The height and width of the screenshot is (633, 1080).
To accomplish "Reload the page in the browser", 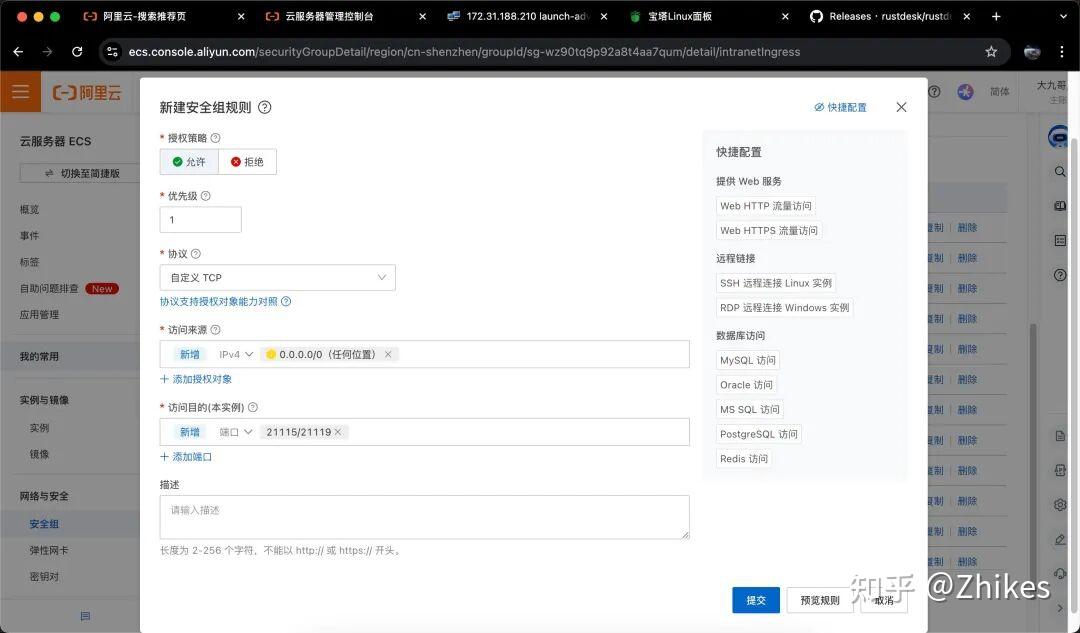I will (77, 51).
